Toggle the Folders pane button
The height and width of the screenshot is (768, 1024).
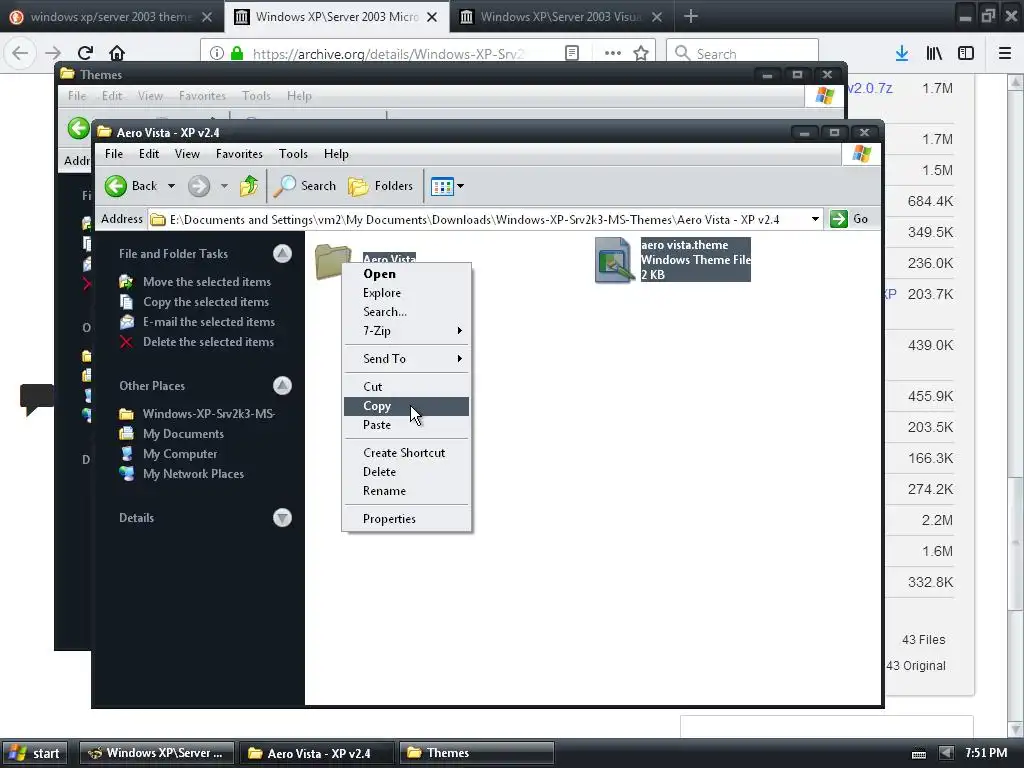pyautogui.click(x=380, y=186)
